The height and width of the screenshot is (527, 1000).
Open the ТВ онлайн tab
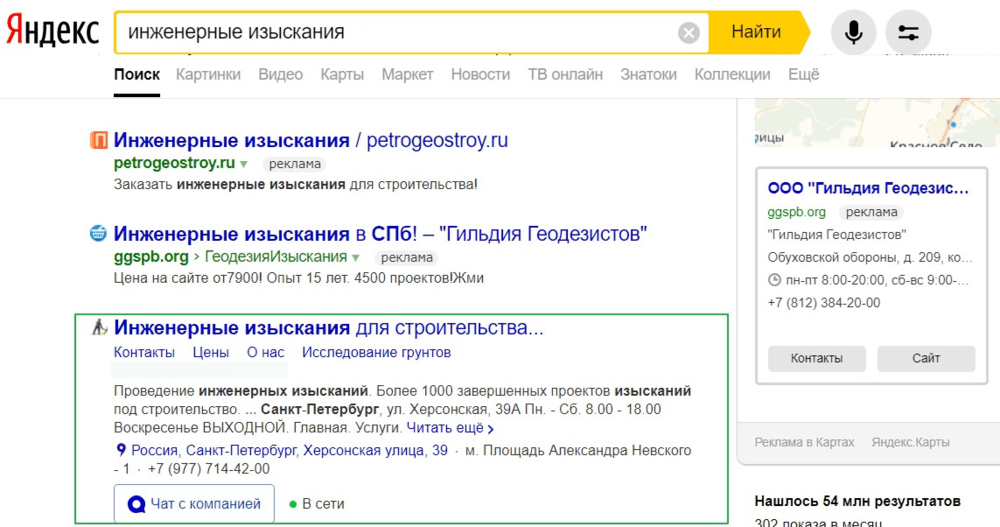[565, 75]
